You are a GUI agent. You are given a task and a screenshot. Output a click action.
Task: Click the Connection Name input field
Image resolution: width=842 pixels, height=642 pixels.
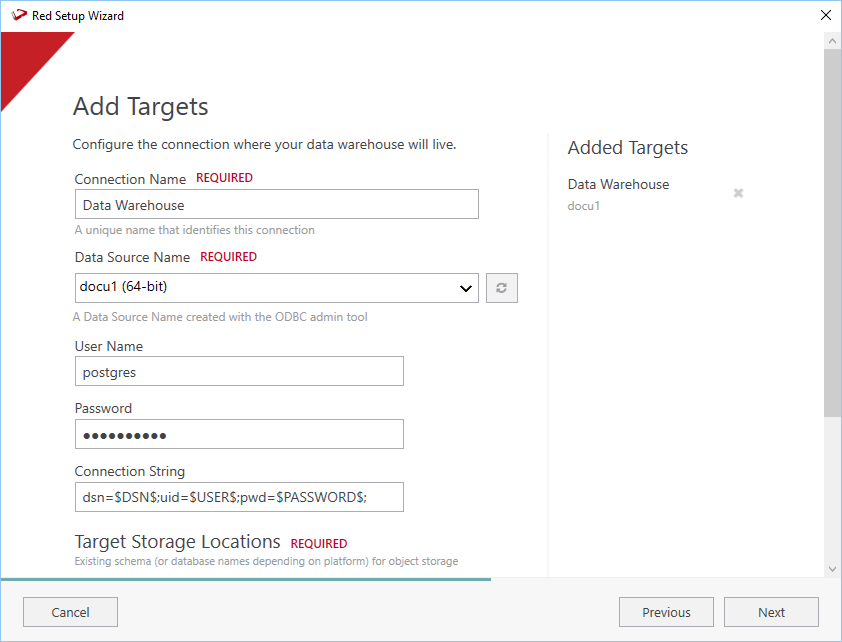[276, 204]
